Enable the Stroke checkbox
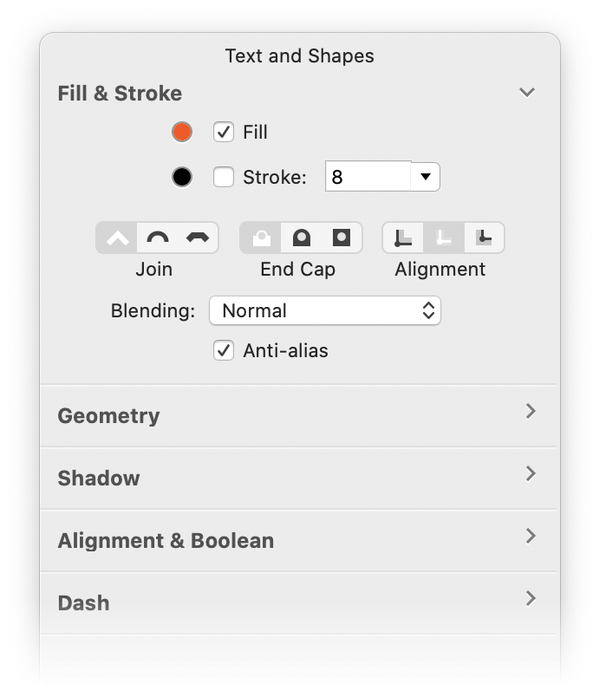The height and width of the screenshot is (684, 600). point(223,177)
